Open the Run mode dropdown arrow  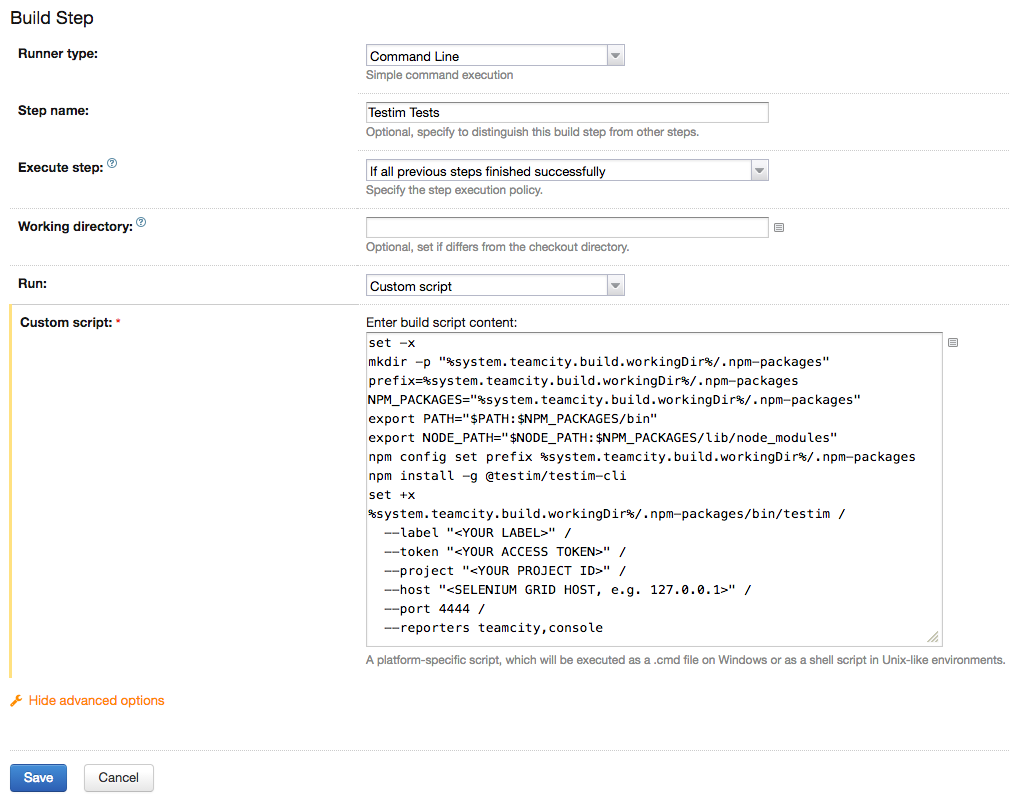click(x=615, y=285)
